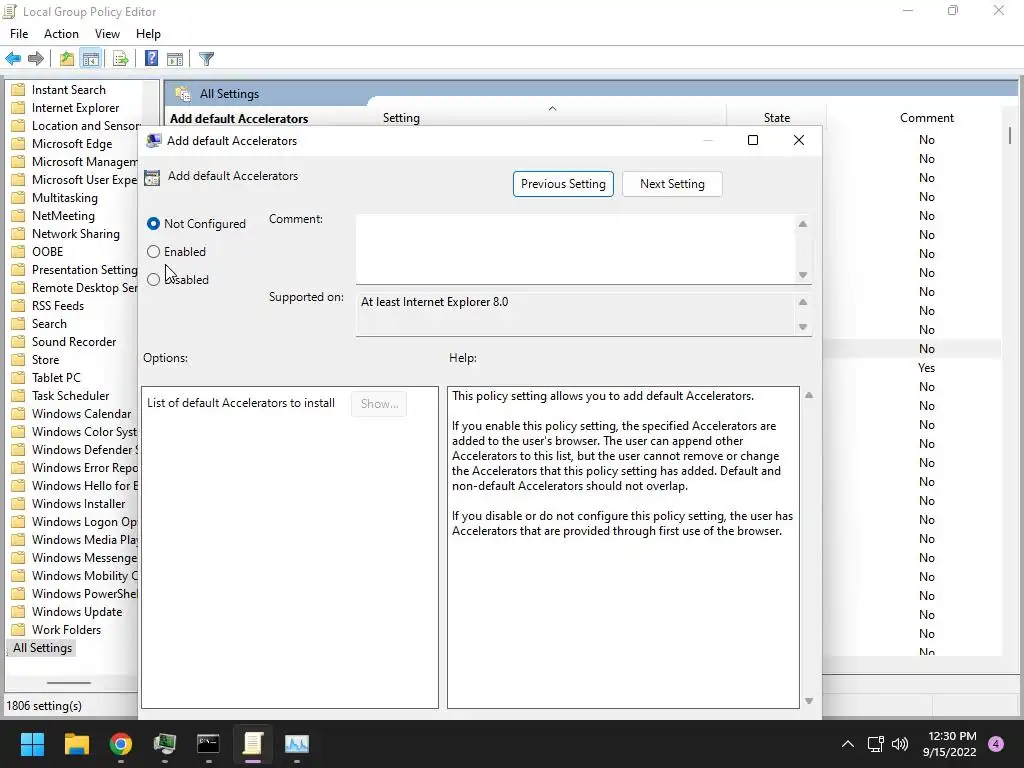Click Comment box scroll down arrow
The width and height of the screenshot is (1024, 768).
pos(803,275)
